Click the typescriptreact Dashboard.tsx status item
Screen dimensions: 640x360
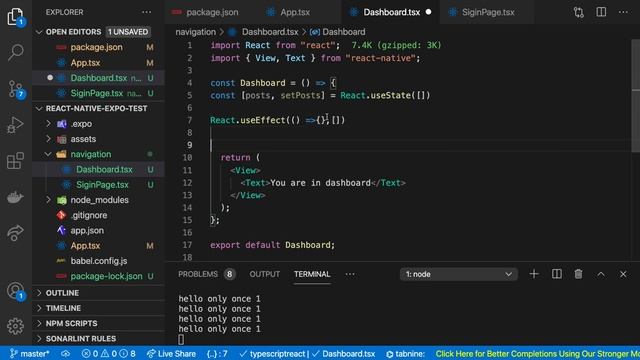307,353
